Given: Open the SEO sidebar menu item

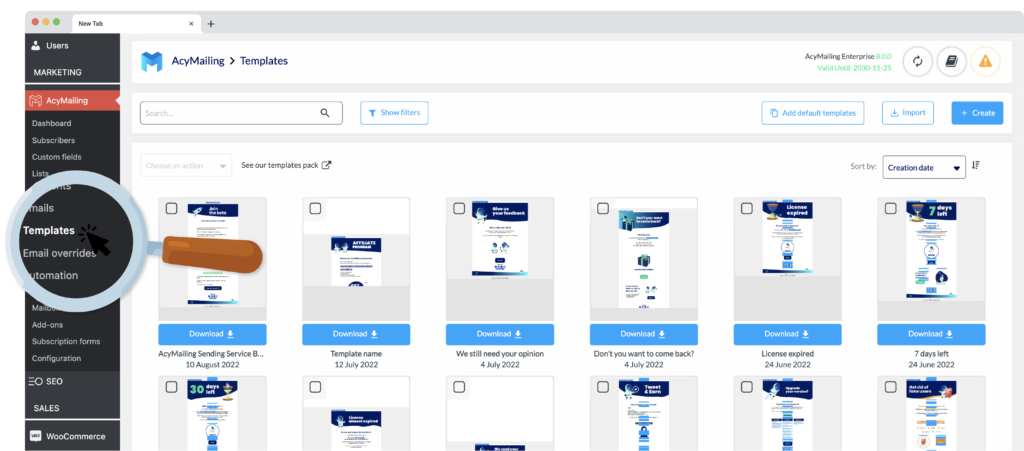Looking at the screenshot, I should point(72,381).
